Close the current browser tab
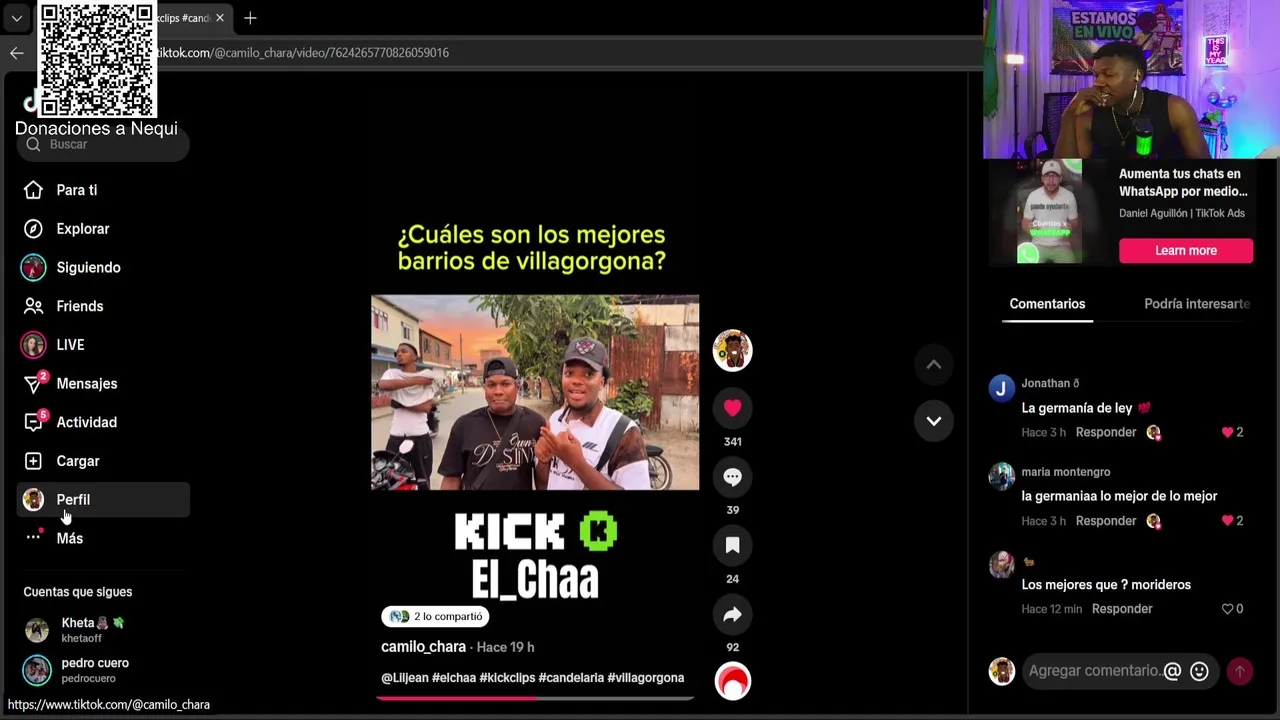 220,18
